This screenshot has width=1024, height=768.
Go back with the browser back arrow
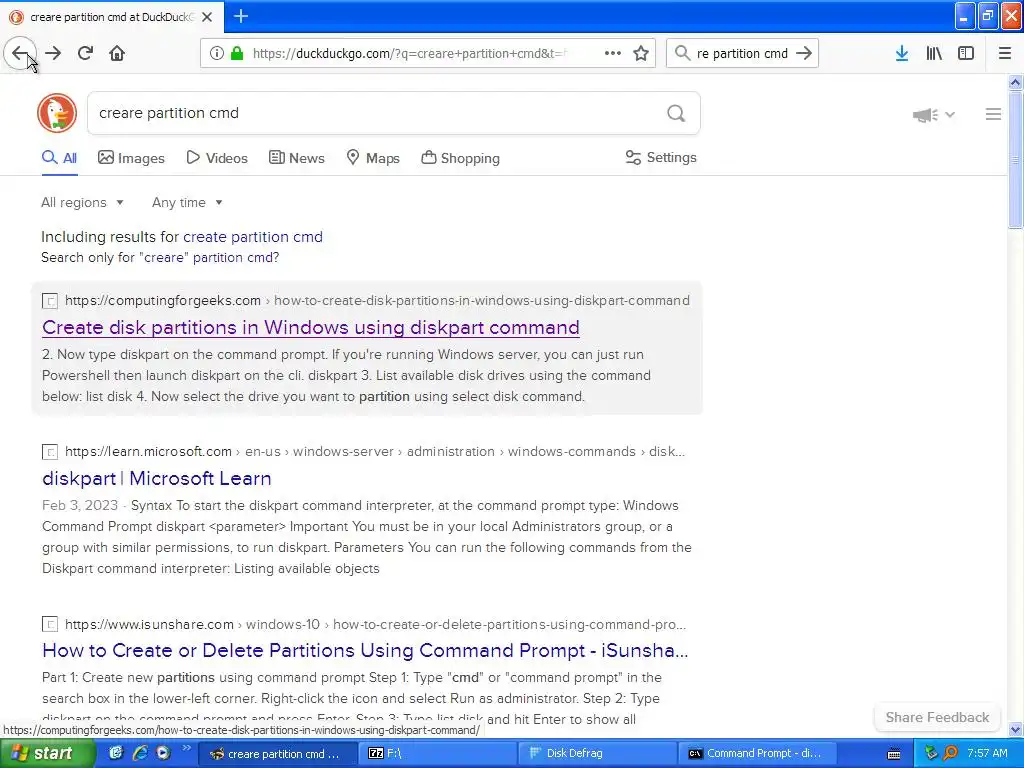tap(20, 53)
